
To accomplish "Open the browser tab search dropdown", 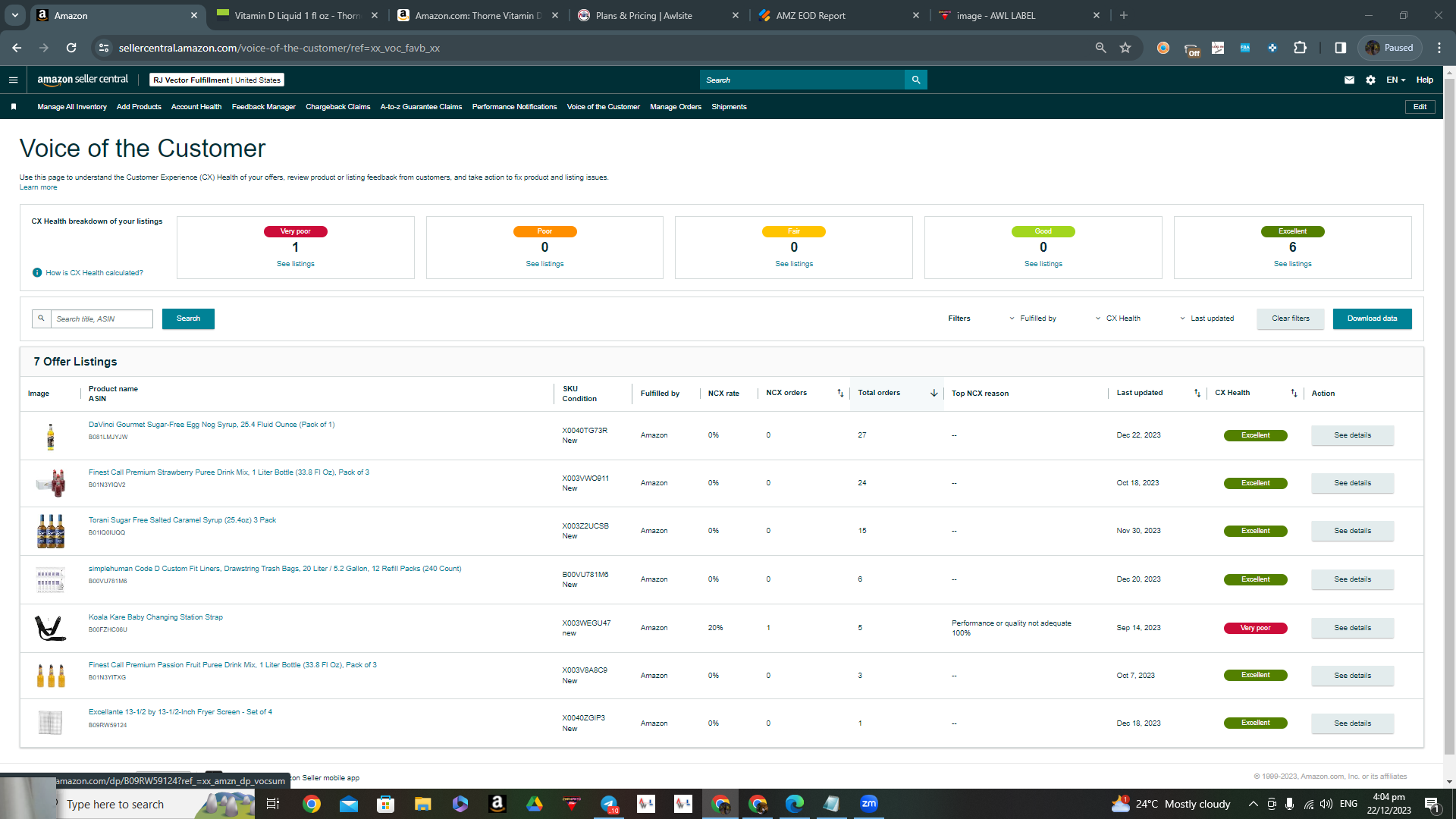I will coord(15,15).
